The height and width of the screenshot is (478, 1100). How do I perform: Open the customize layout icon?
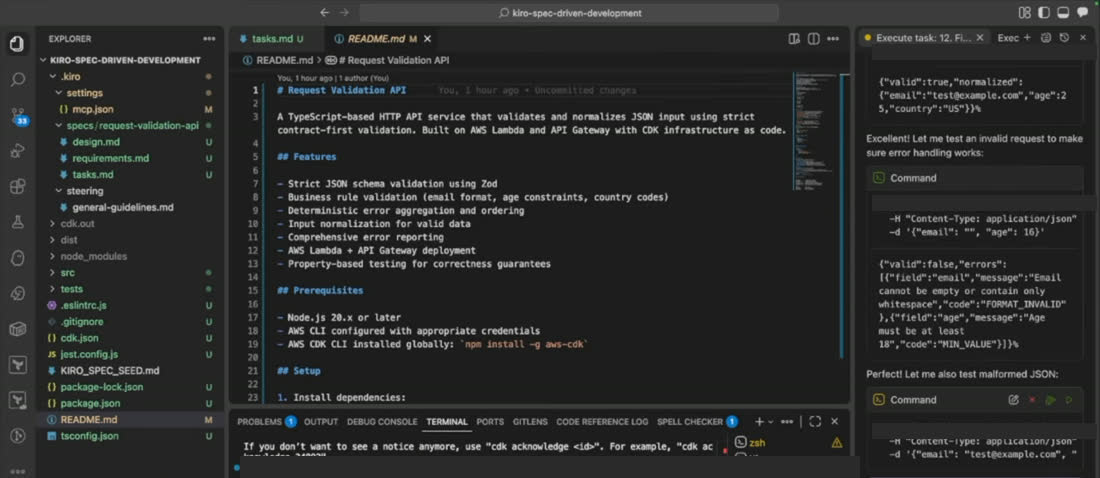[1024, 13]
